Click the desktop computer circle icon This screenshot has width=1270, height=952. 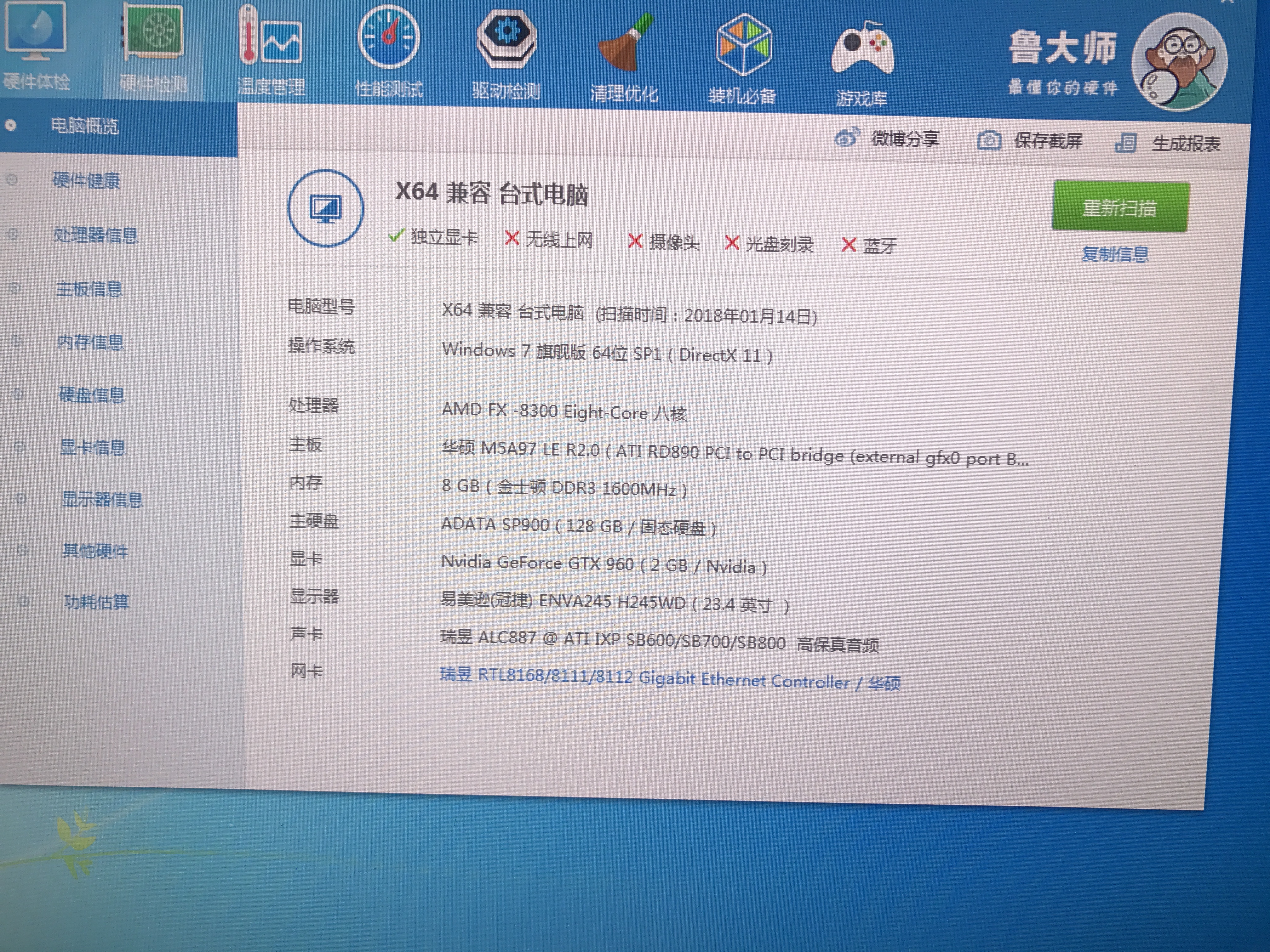coord(326,208)
